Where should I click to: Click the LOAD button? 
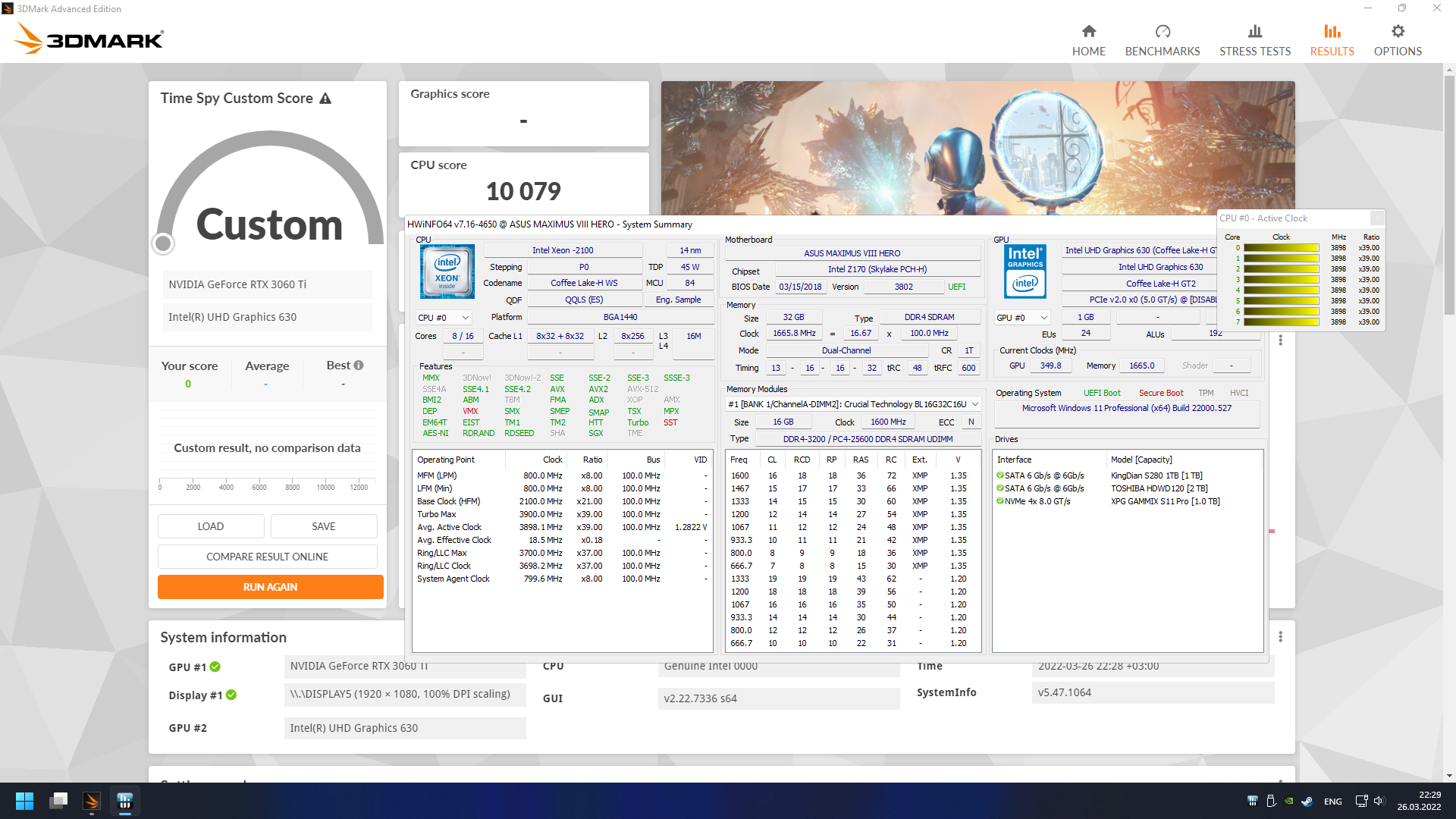(210, 526)
